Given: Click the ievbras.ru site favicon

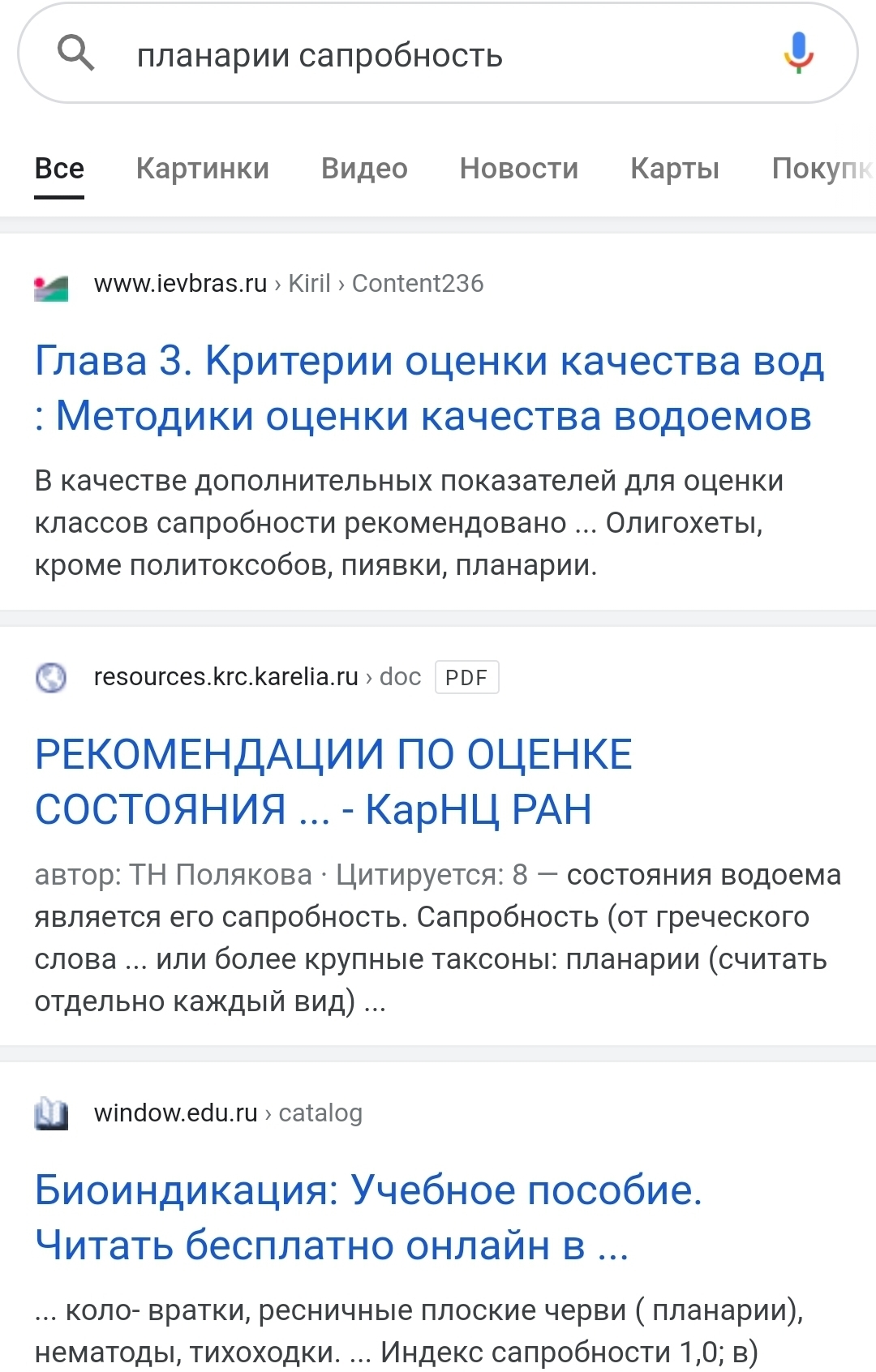Looking at the screenshot, I should [51, 288].
